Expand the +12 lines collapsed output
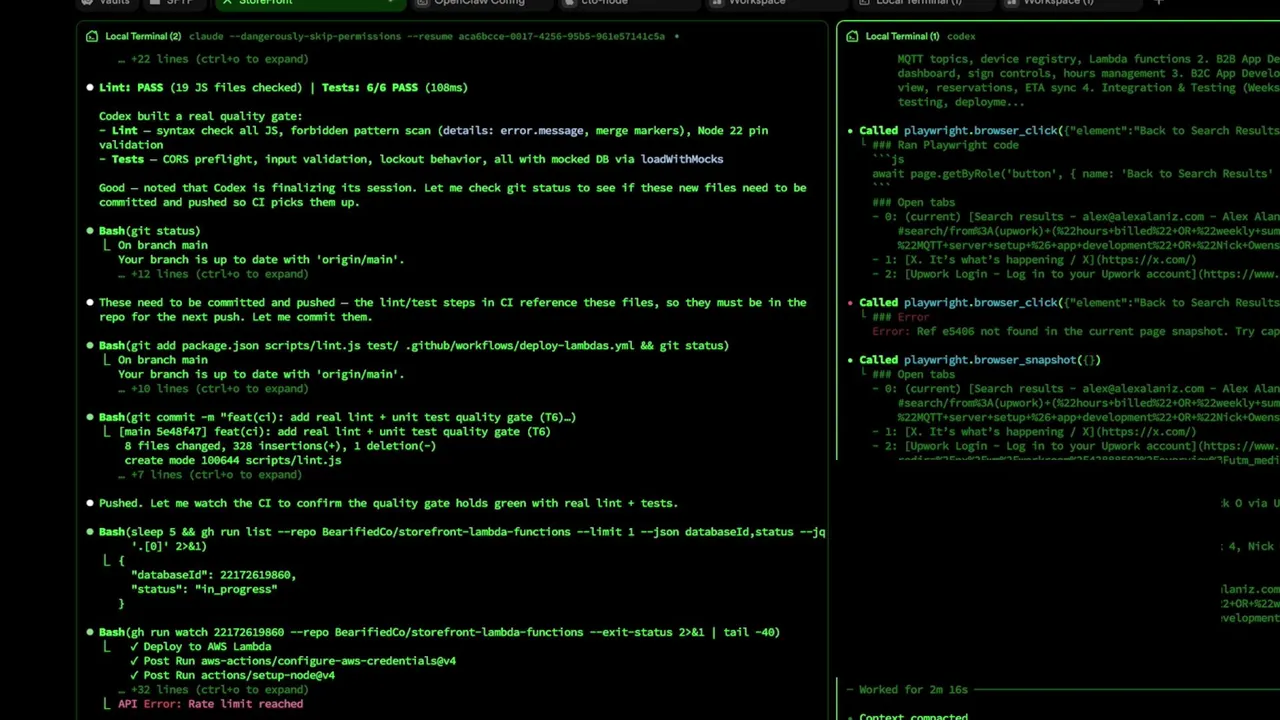The image size is (1280, 720). click(x=212, y=274)
